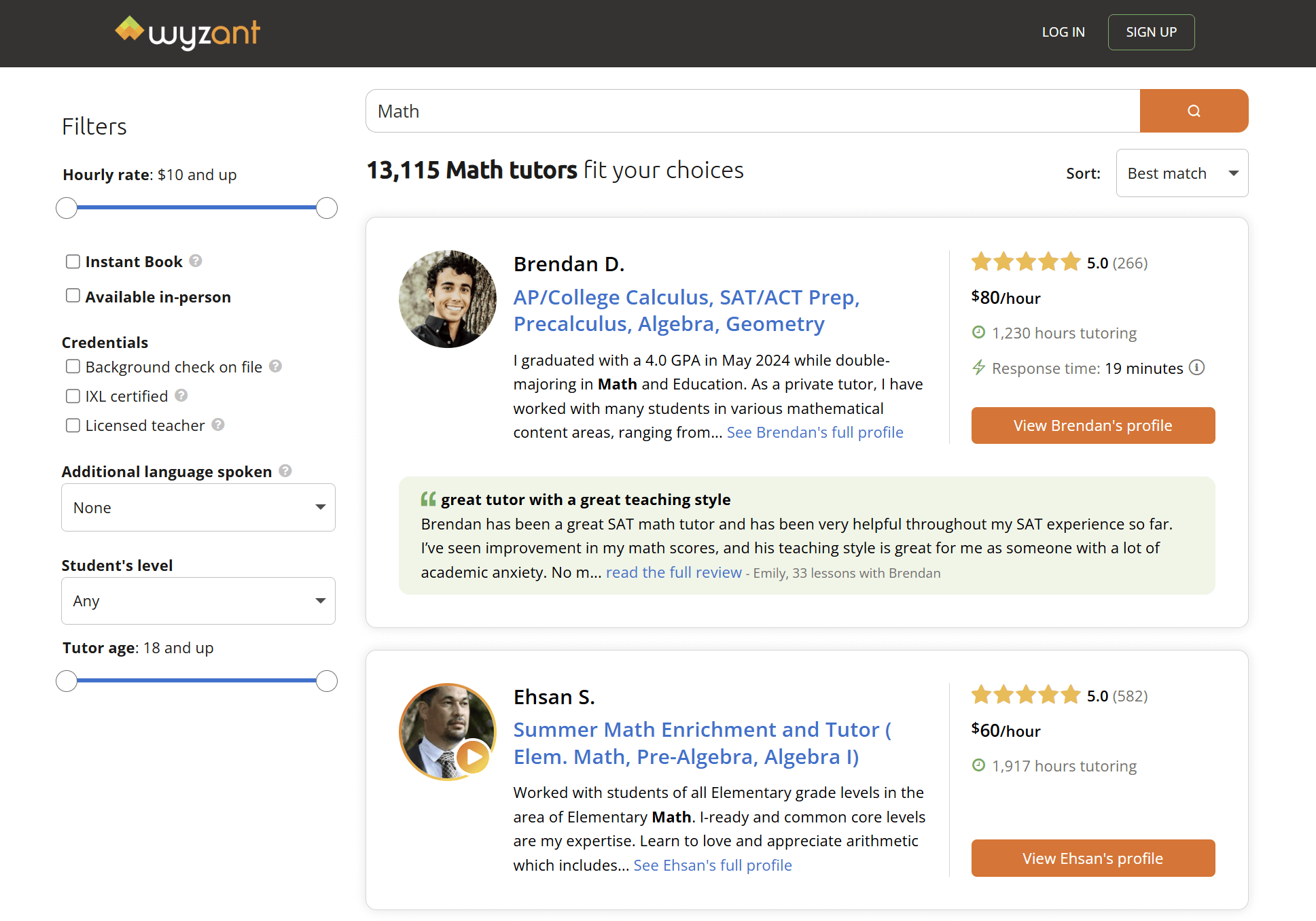The height and width of the screenshot is (921, 1316).
Task: Play Ehsan's intro video on his photo
Action: (474, 757)
